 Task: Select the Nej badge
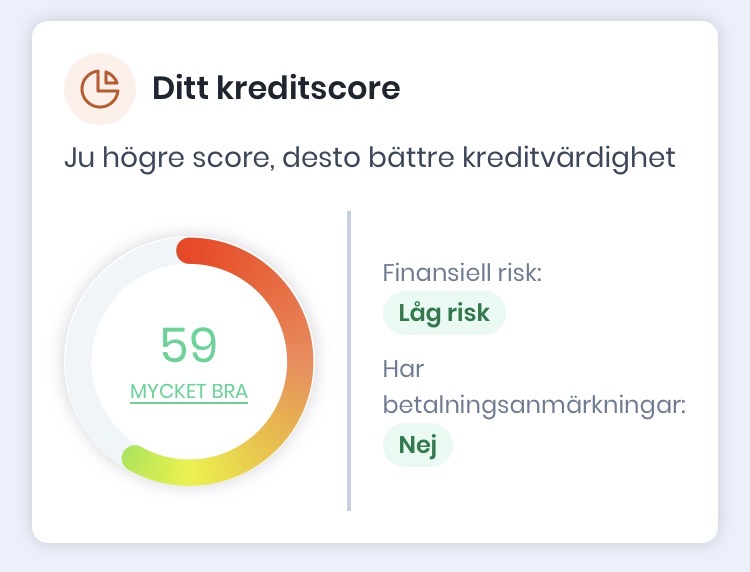418,445
